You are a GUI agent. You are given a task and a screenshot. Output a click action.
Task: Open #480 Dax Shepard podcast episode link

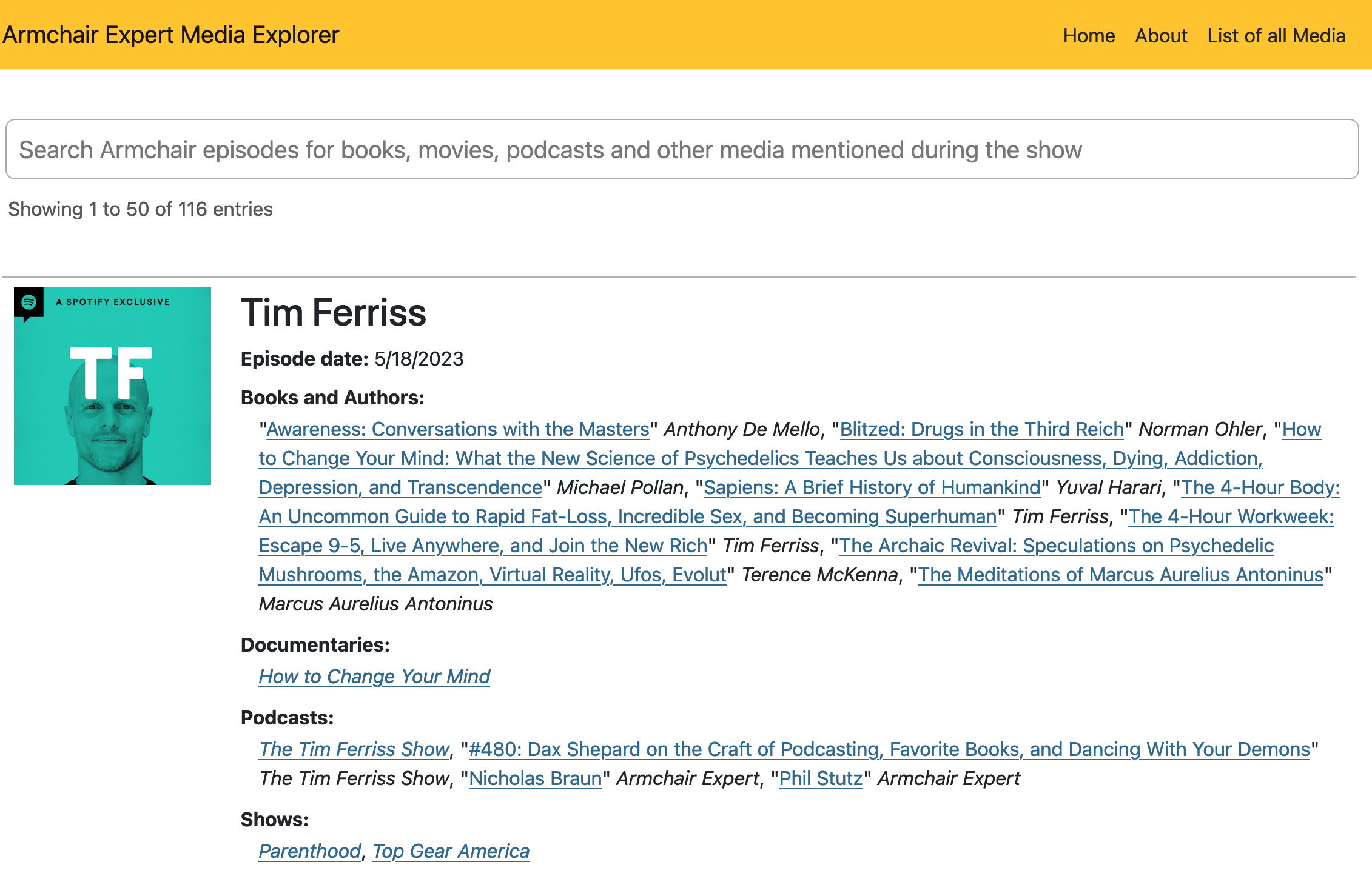(890, 749)
